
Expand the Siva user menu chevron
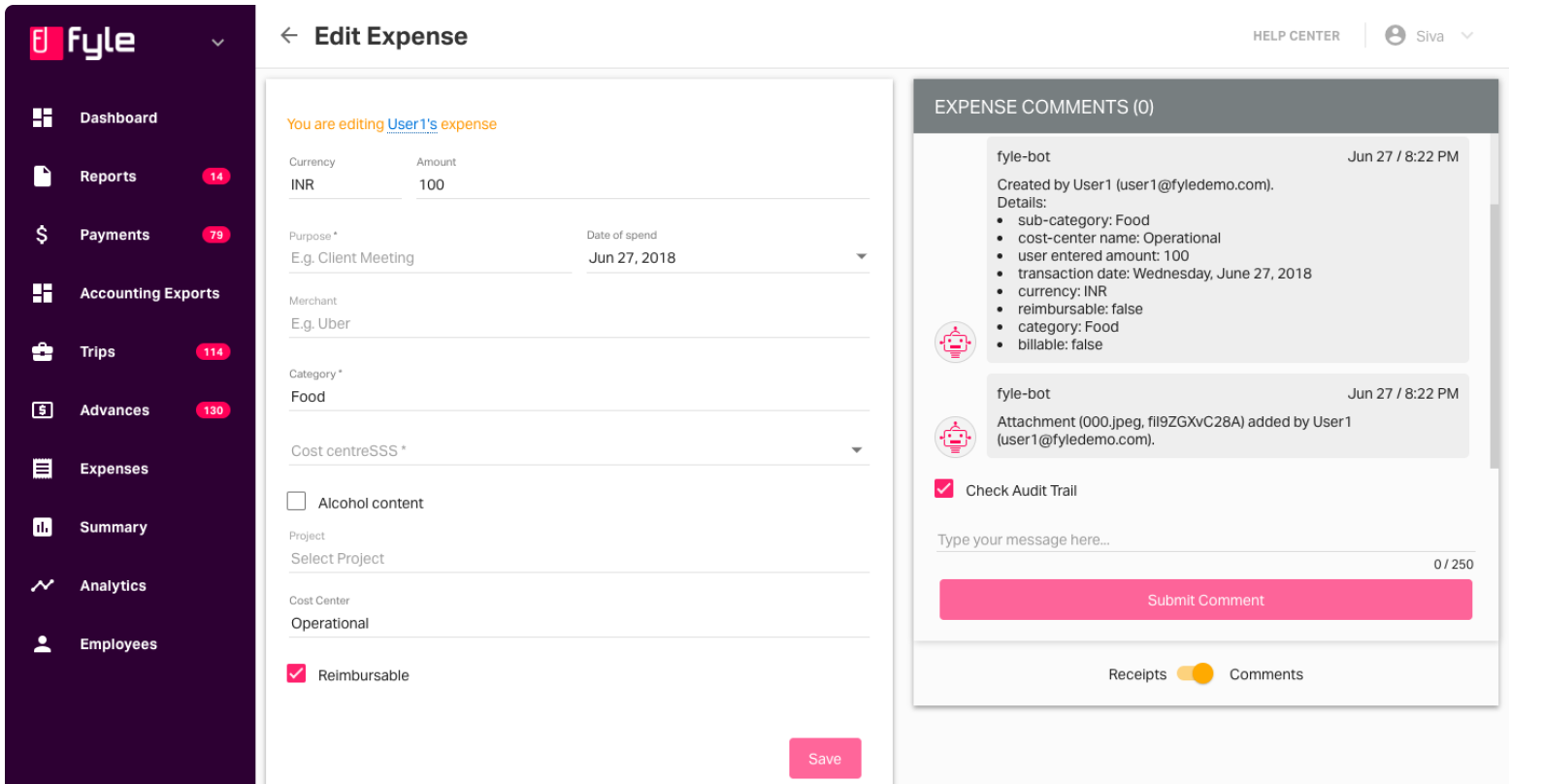[x=1467, y=36]
